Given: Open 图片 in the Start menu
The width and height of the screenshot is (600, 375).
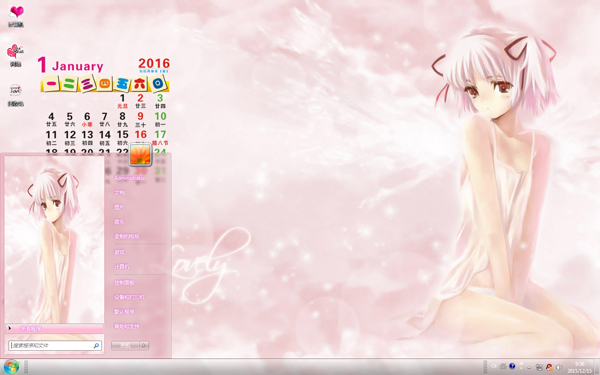Looking at the screenshot, I should point(119,207).
